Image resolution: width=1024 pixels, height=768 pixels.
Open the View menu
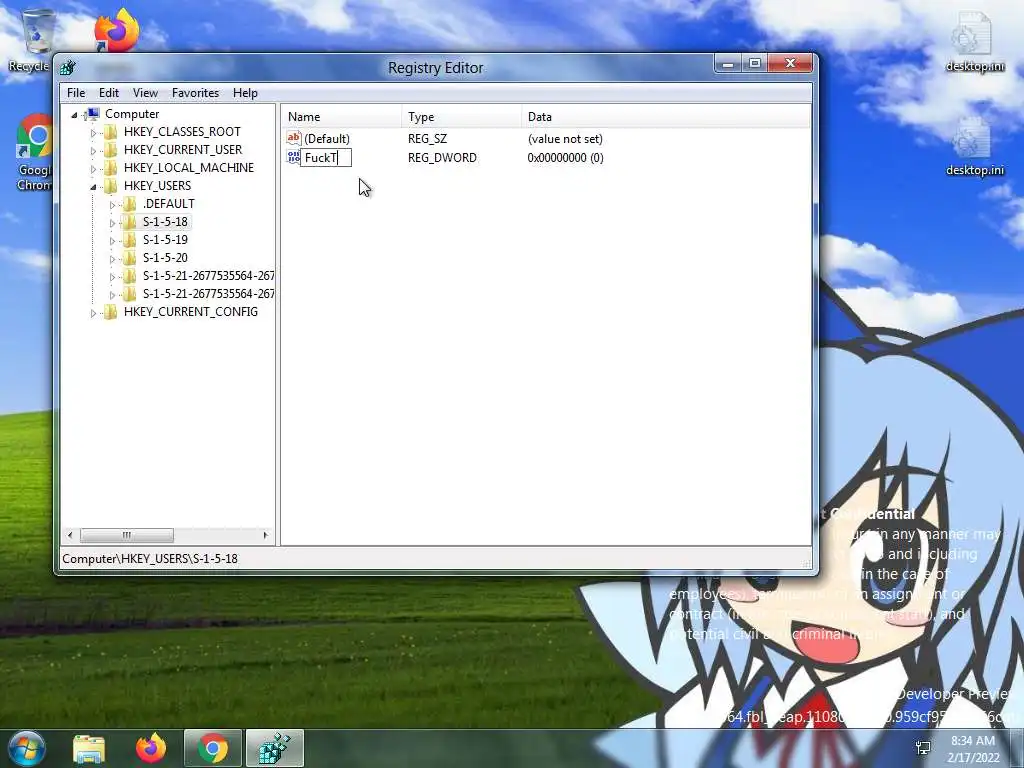click(x=145, y=93)
